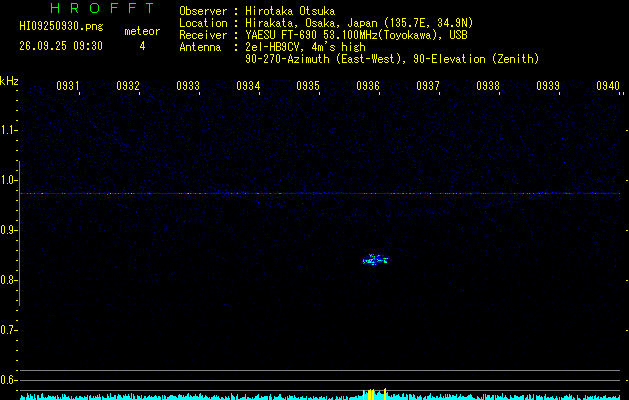Click the Location Hirakata, Osaka line

[326, 23]
